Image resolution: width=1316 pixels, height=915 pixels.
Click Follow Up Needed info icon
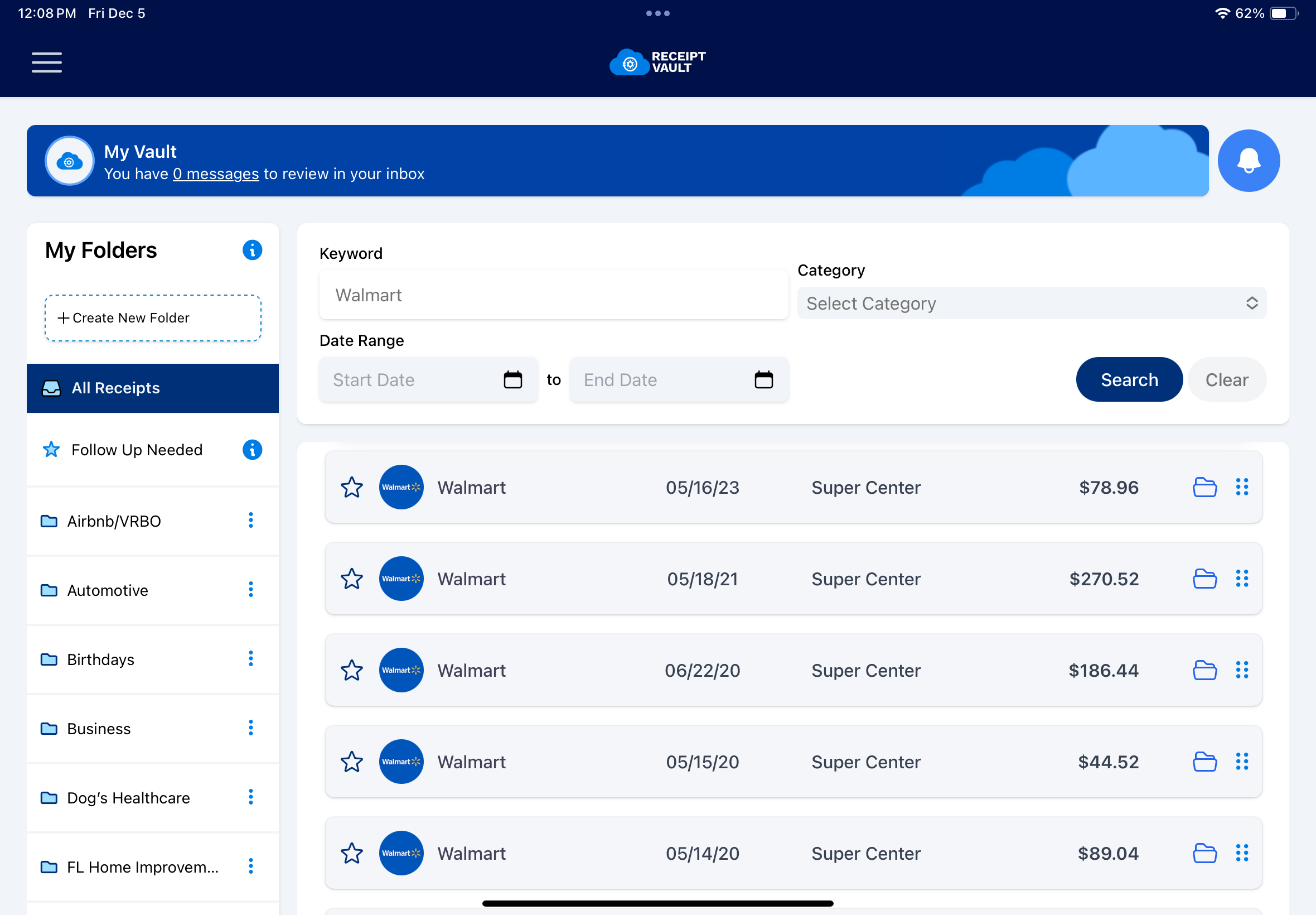(252, 450)
